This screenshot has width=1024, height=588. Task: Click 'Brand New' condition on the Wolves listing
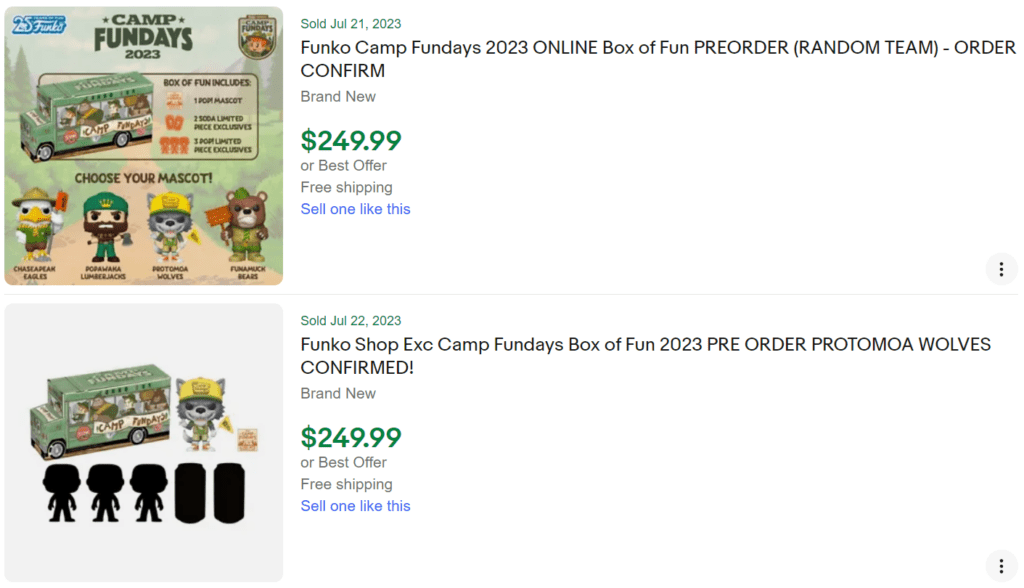pos(337,393)
